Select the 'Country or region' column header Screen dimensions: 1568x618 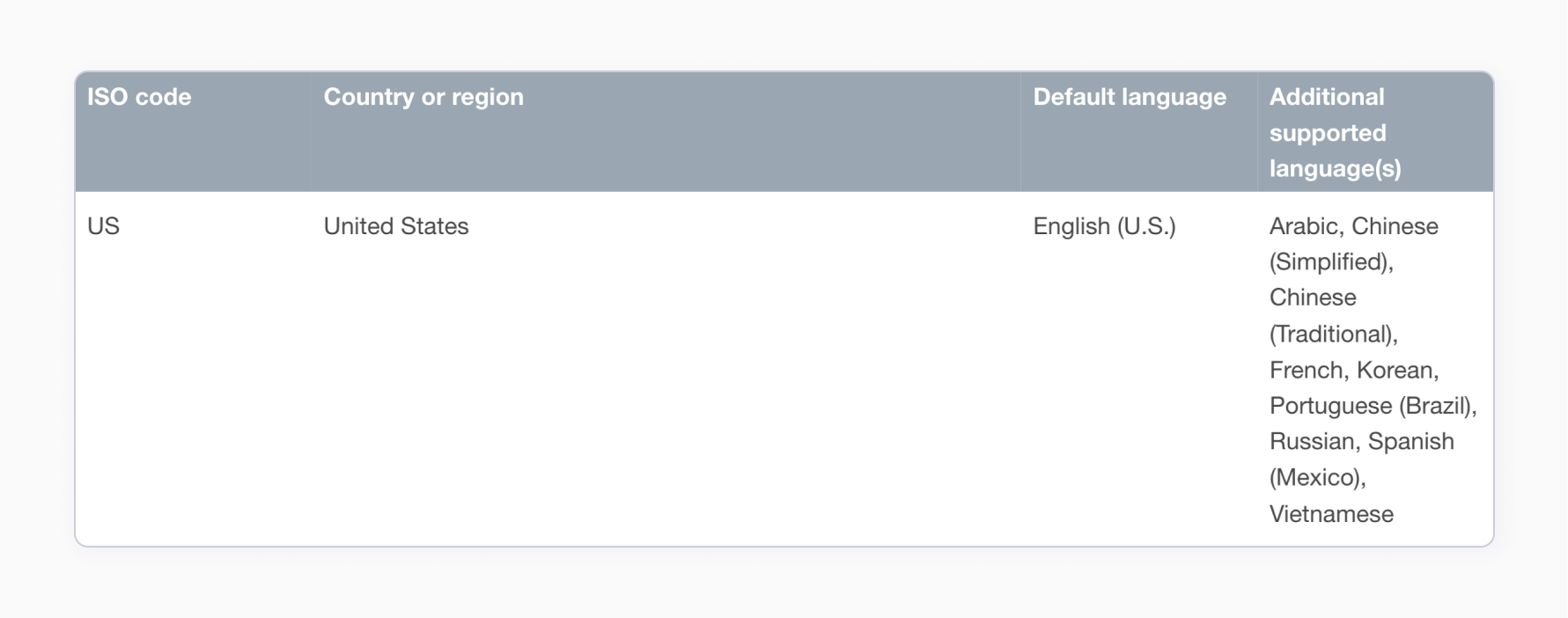pos(423,97)
